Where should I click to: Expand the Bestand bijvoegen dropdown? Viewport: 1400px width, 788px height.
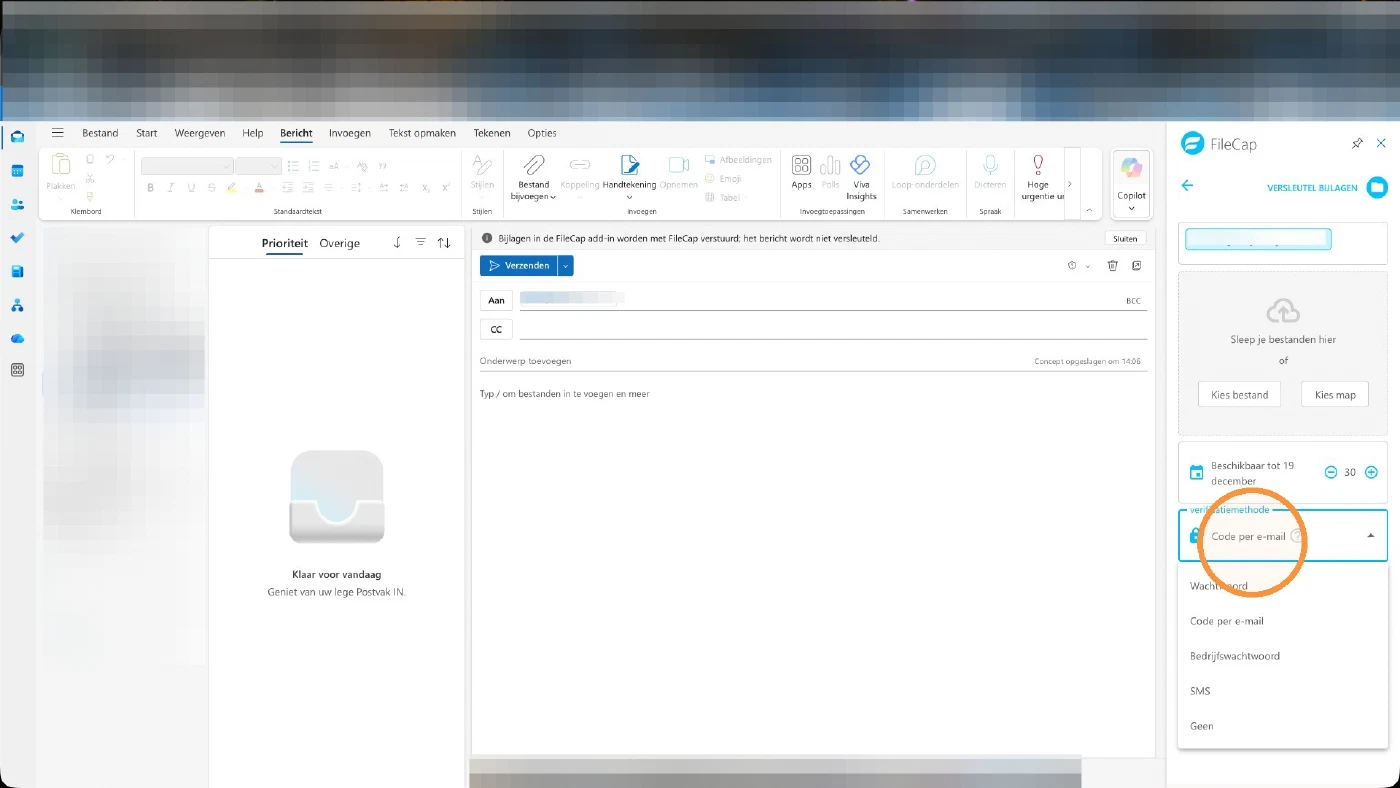(x=553, y=197)
